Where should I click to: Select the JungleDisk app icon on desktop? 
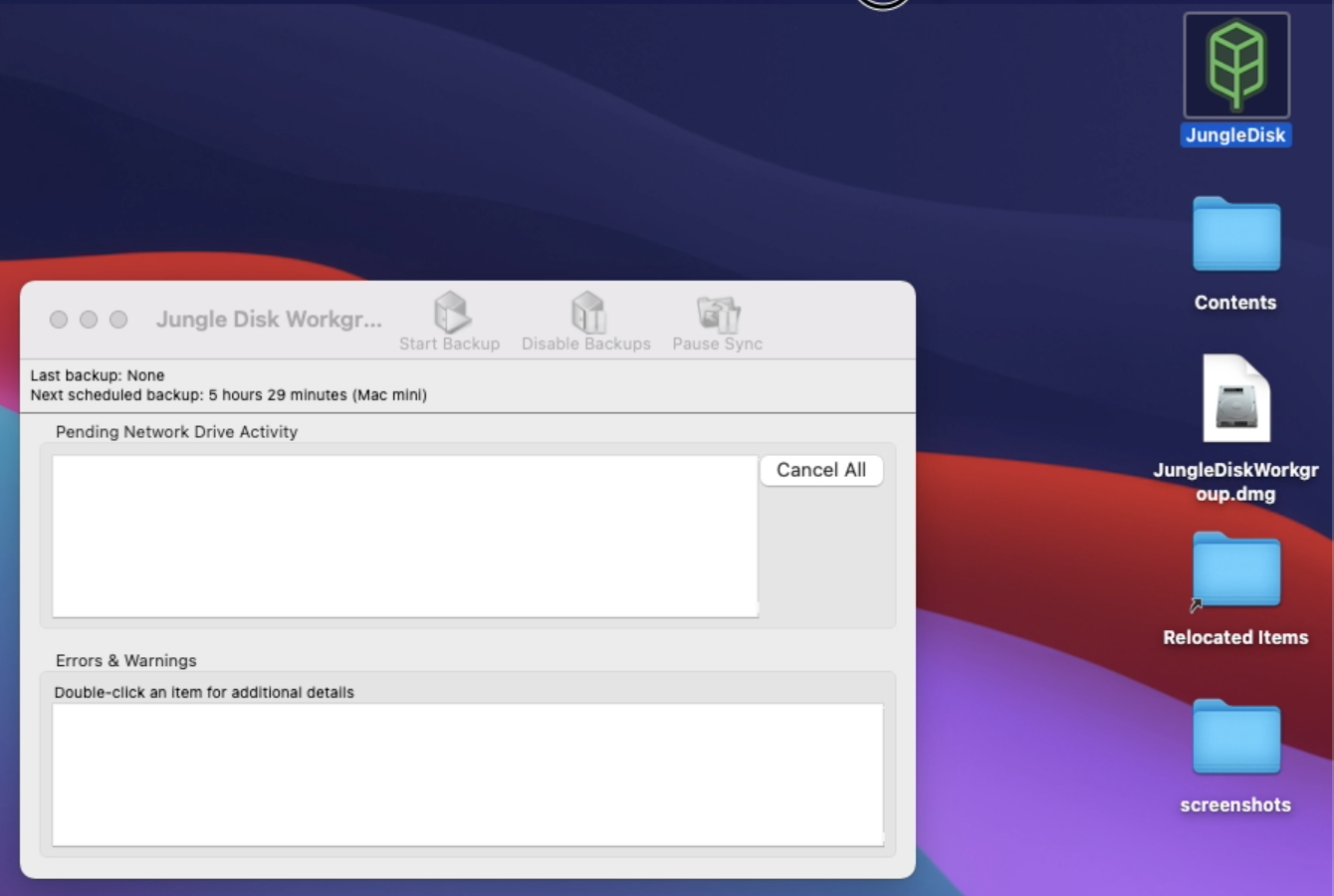click(1236, 66)
